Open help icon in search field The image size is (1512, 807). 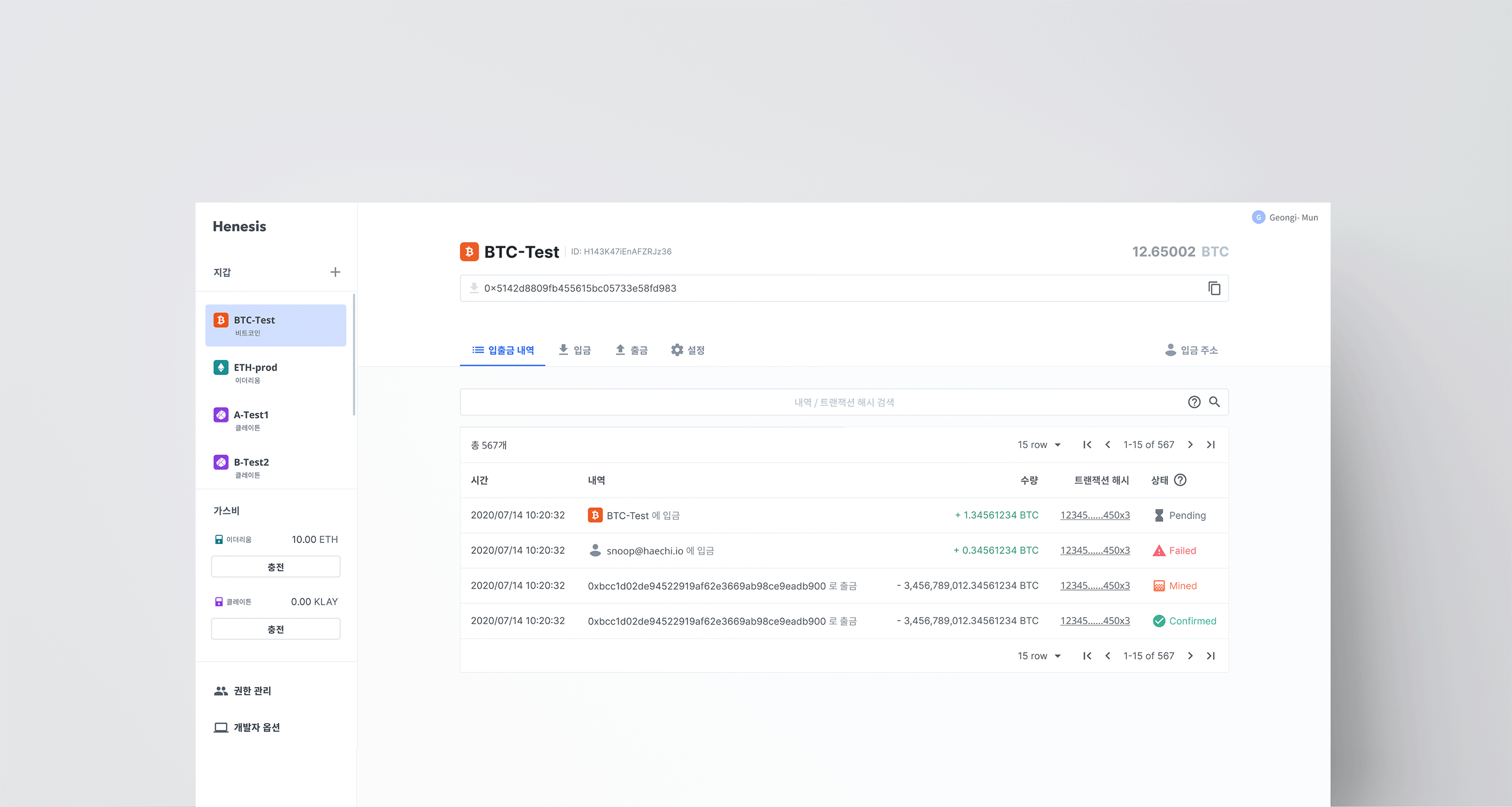click(1194, 402)
